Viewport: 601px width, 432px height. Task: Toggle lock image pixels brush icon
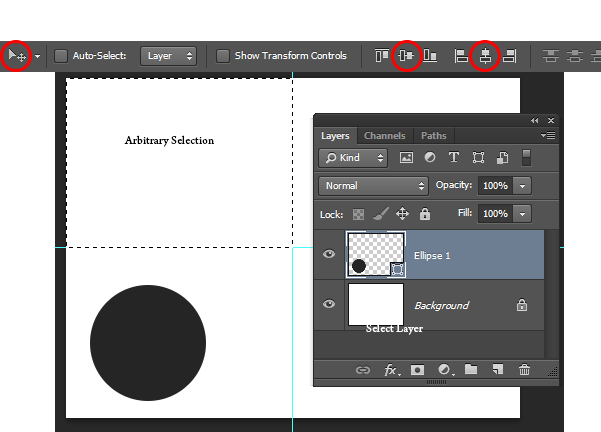[x=381, y=214]
